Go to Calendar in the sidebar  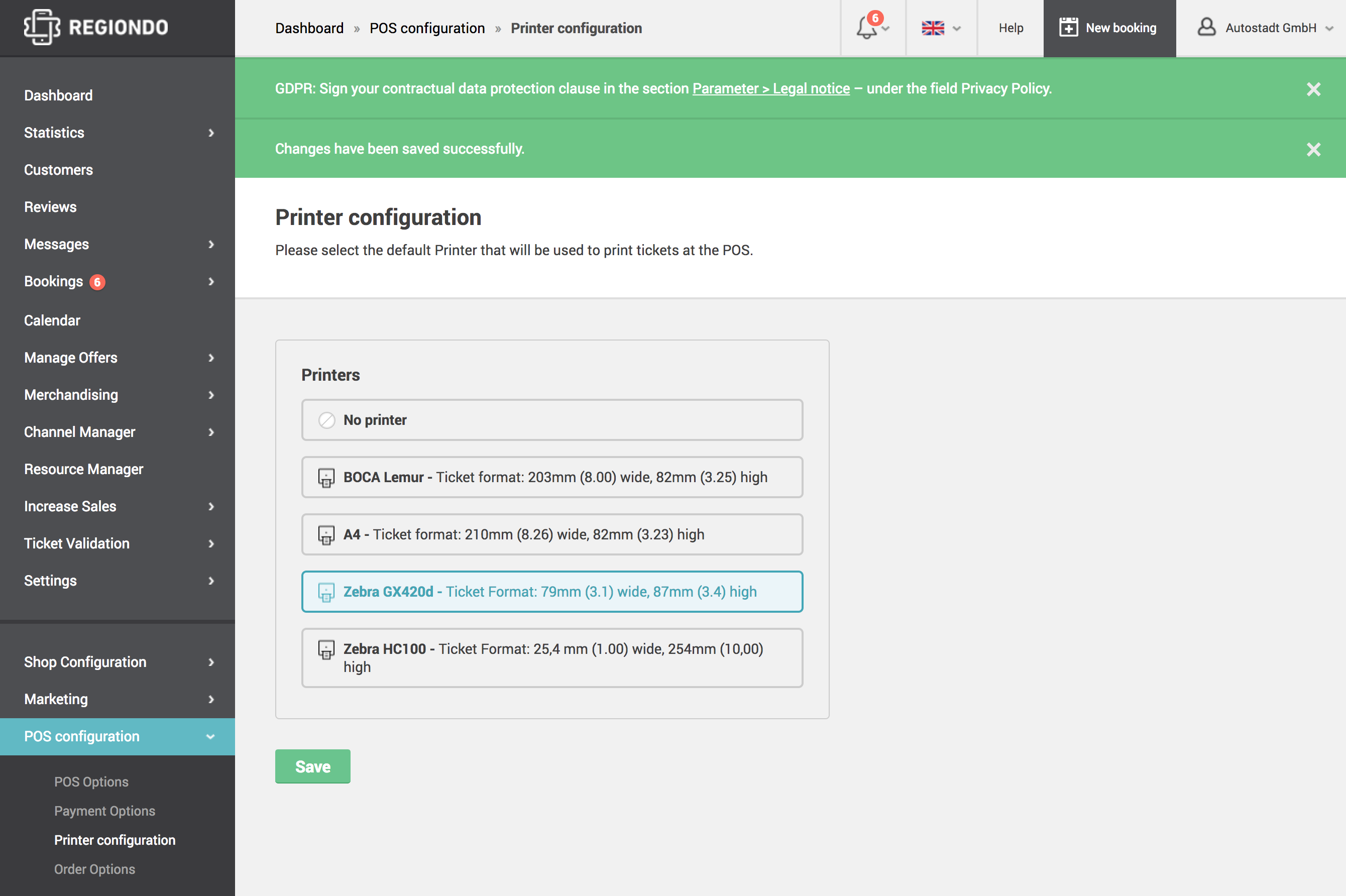(x=52, y=320)
